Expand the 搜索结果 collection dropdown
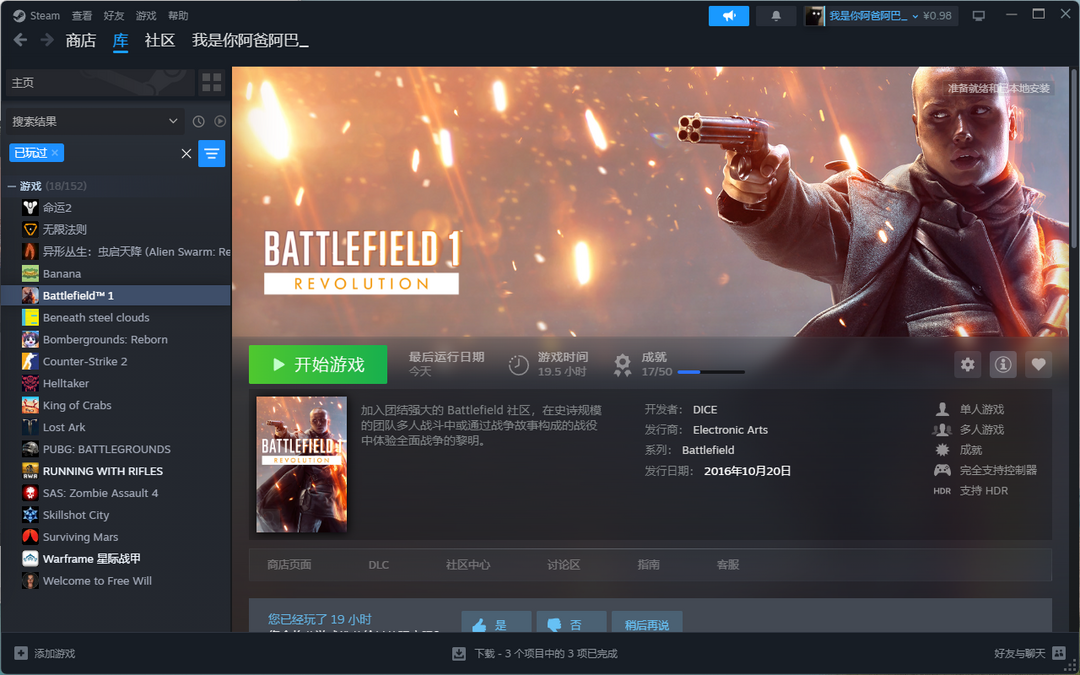This screenshot has height=675, width=1080. (95, 121)
